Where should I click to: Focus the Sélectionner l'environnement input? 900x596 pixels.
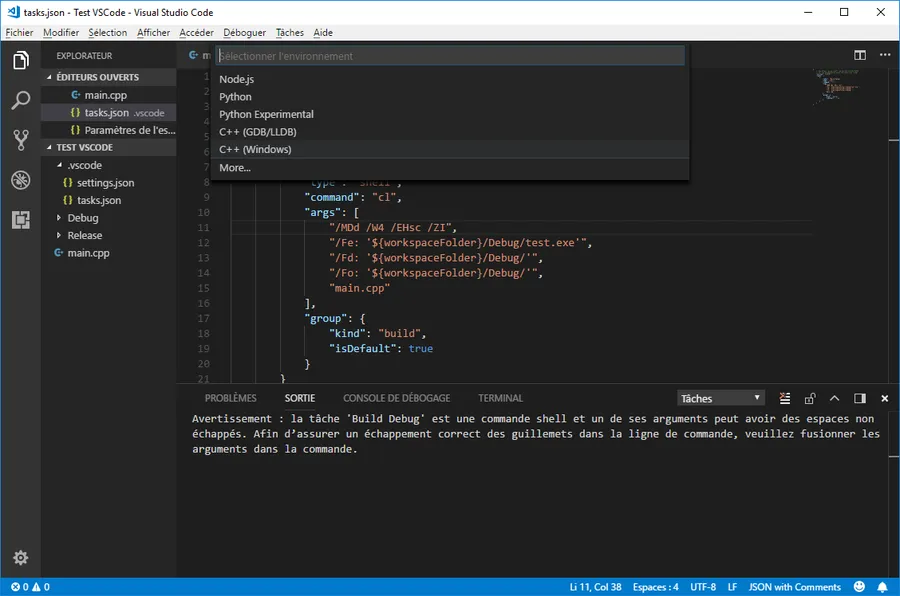pos(451,56)
